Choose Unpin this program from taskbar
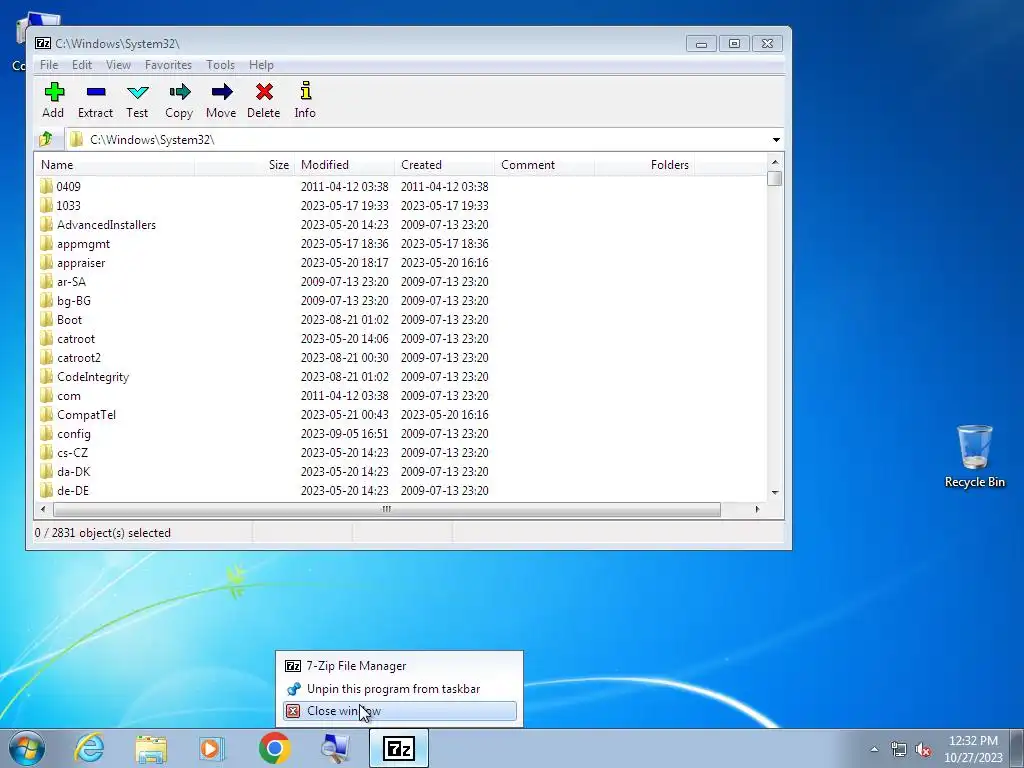This screenshot has width=1024, height=768. point(400,688)
